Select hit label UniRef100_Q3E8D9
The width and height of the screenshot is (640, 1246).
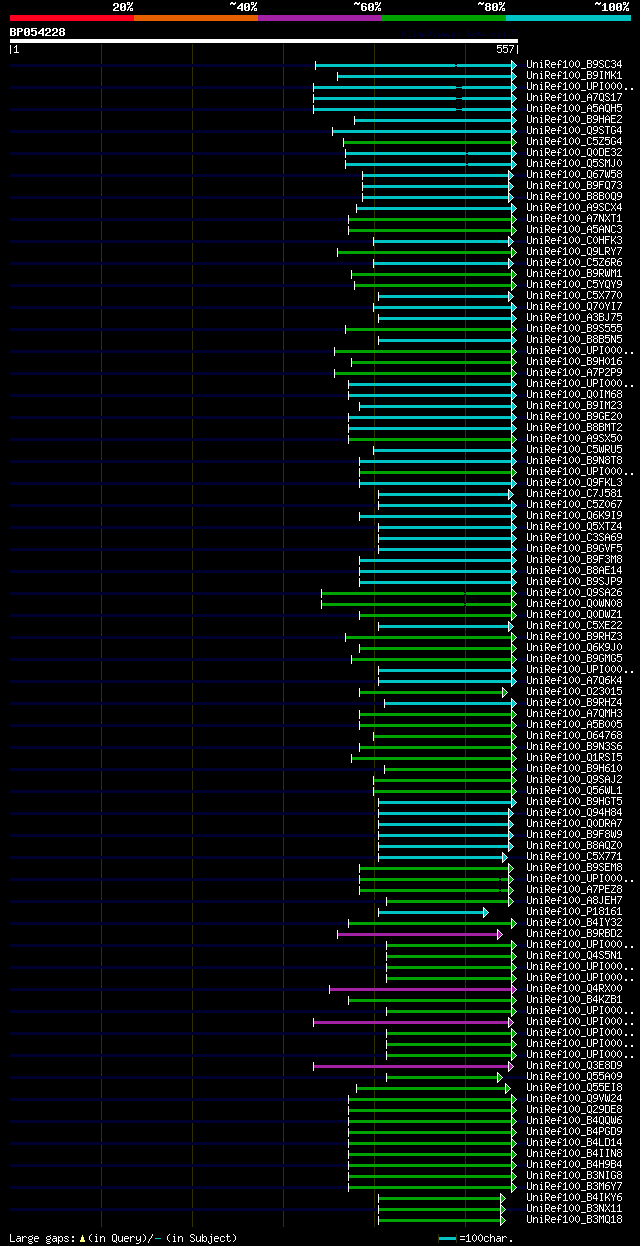574,1066
